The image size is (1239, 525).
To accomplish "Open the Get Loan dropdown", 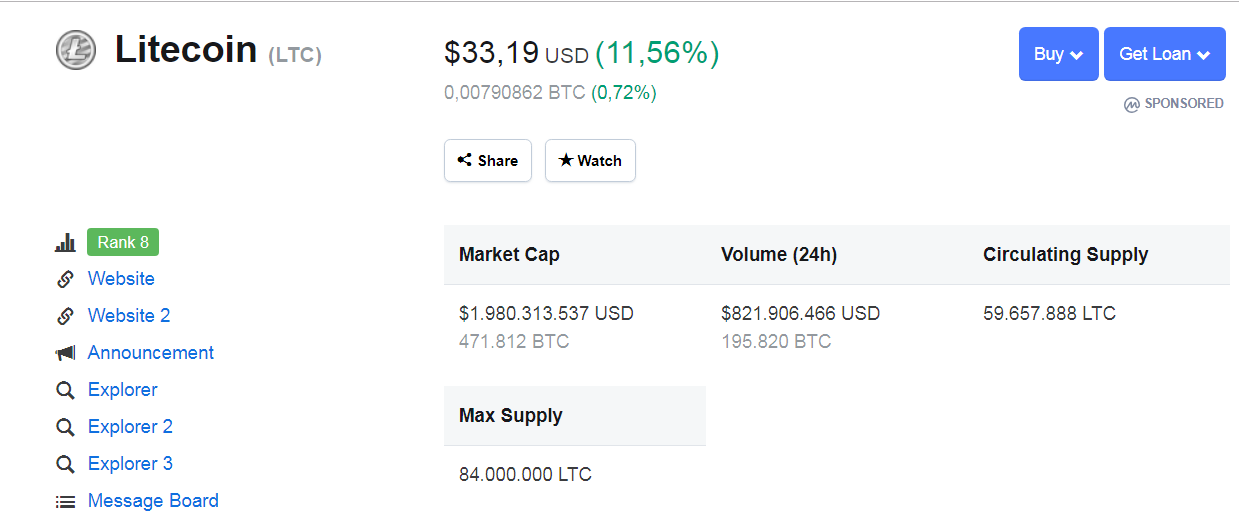I will coord(1164,54).
